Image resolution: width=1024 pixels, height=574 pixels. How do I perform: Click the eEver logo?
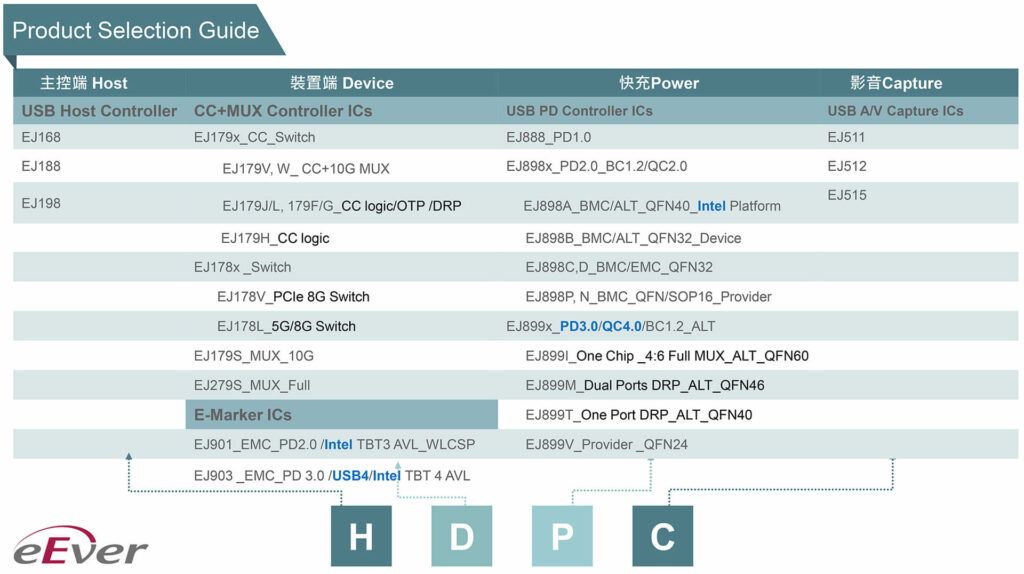point(80,545)
